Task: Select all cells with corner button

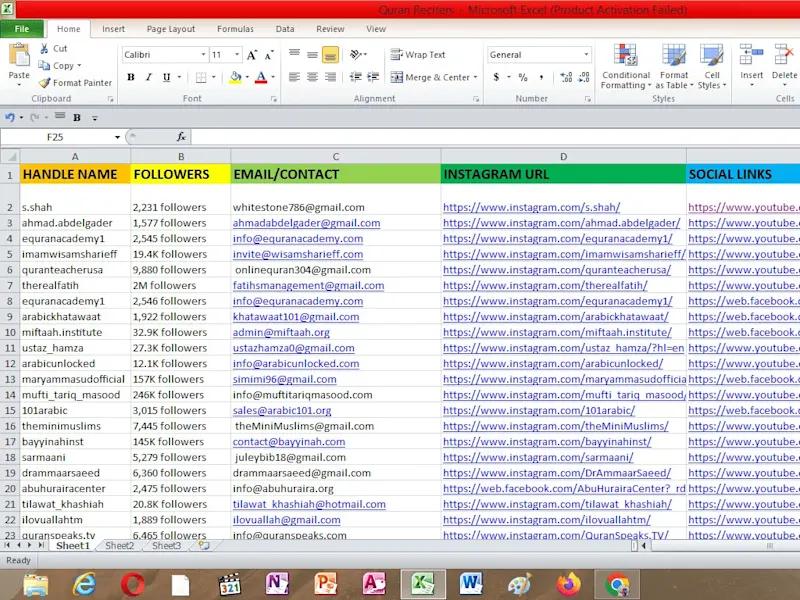Action: [x=10, y=157]
